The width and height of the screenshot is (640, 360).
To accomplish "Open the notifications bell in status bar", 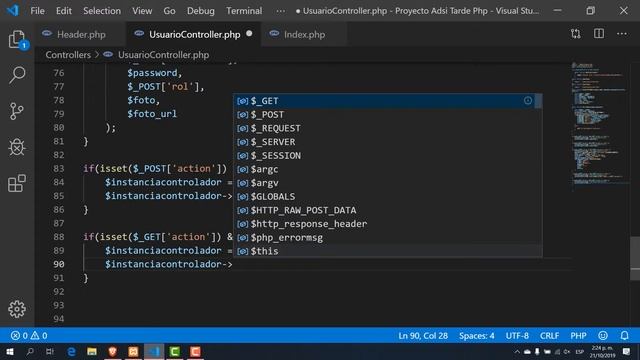I will point(624,336).
